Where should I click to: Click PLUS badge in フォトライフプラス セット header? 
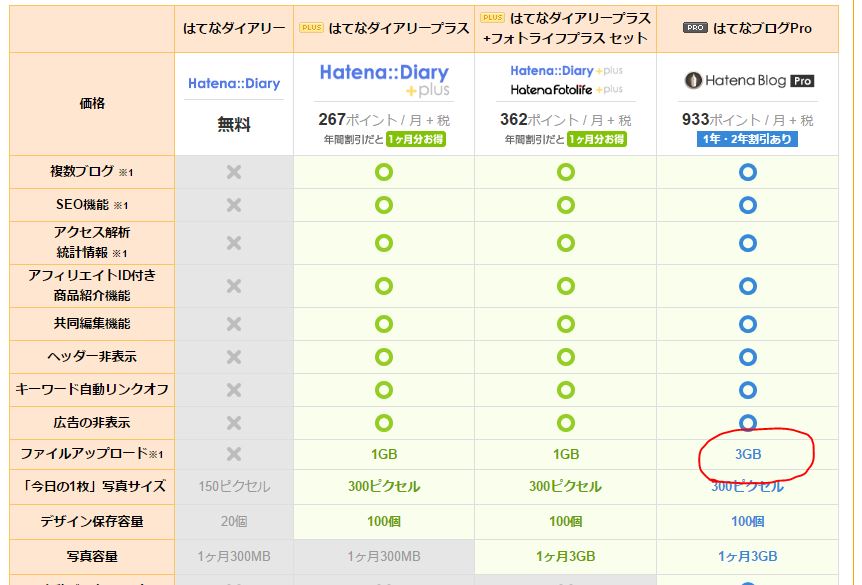[493, 18]
